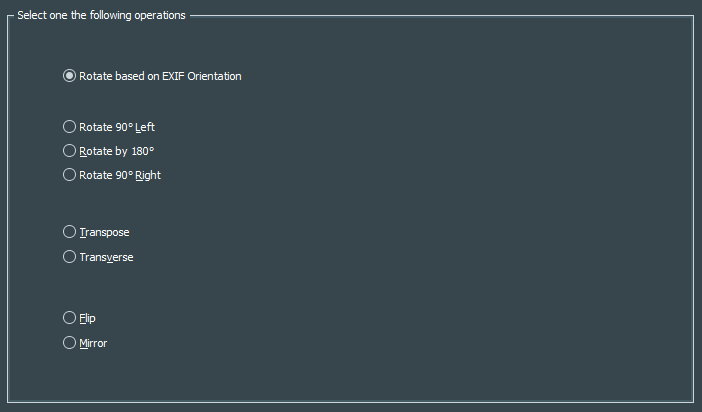Click the 'Mirror' label text

pos(93,343)
